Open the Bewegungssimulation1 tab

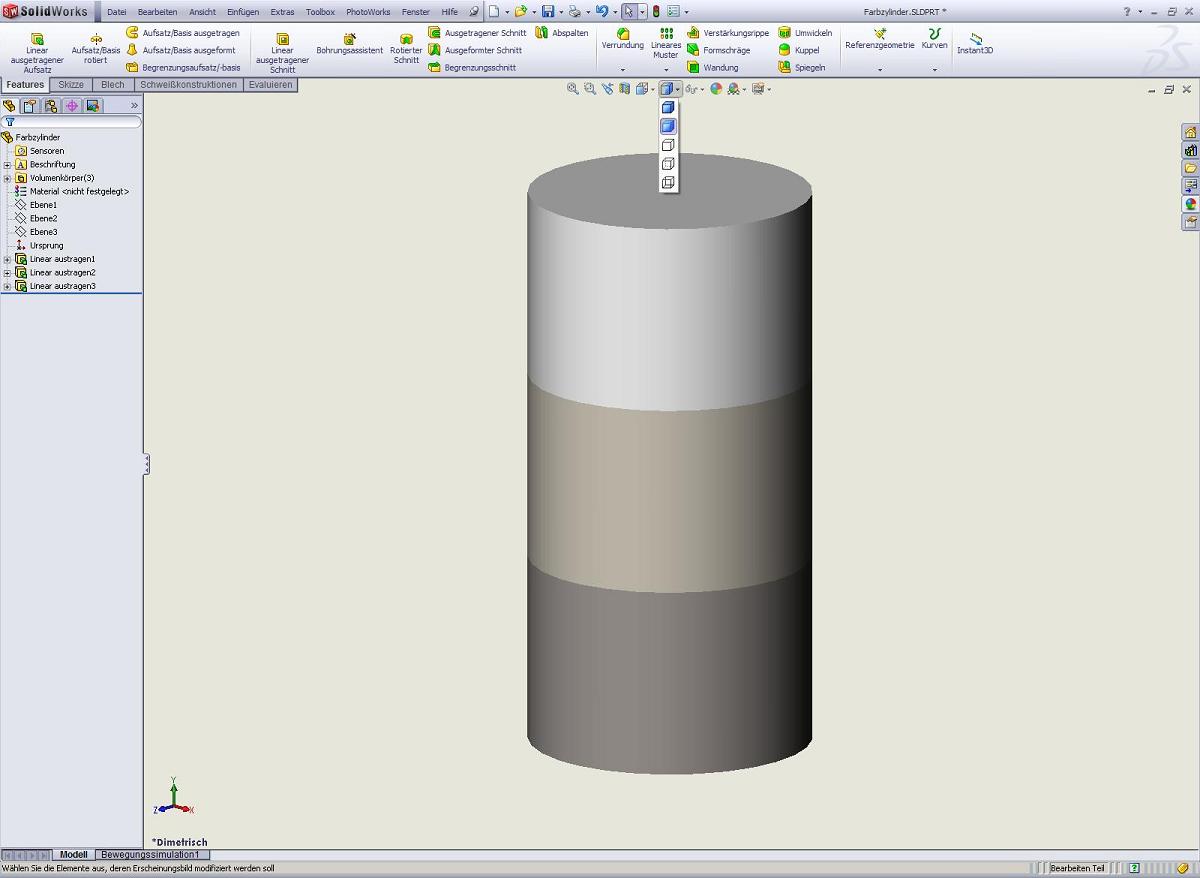coord(150,855)
